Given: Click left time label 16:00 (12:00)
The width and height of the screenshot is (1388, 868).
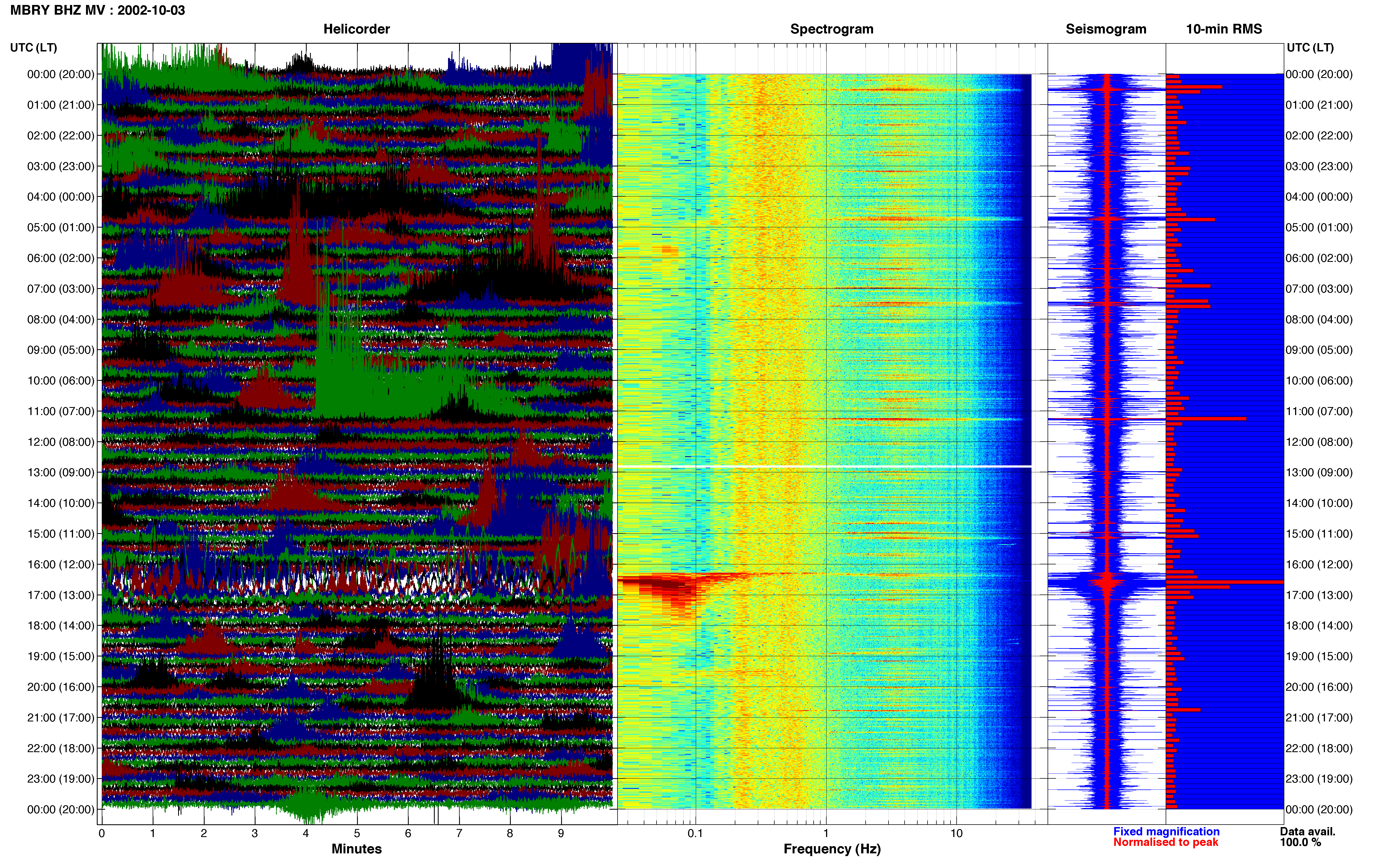Looking at the screenshot, I should point(61,564).
